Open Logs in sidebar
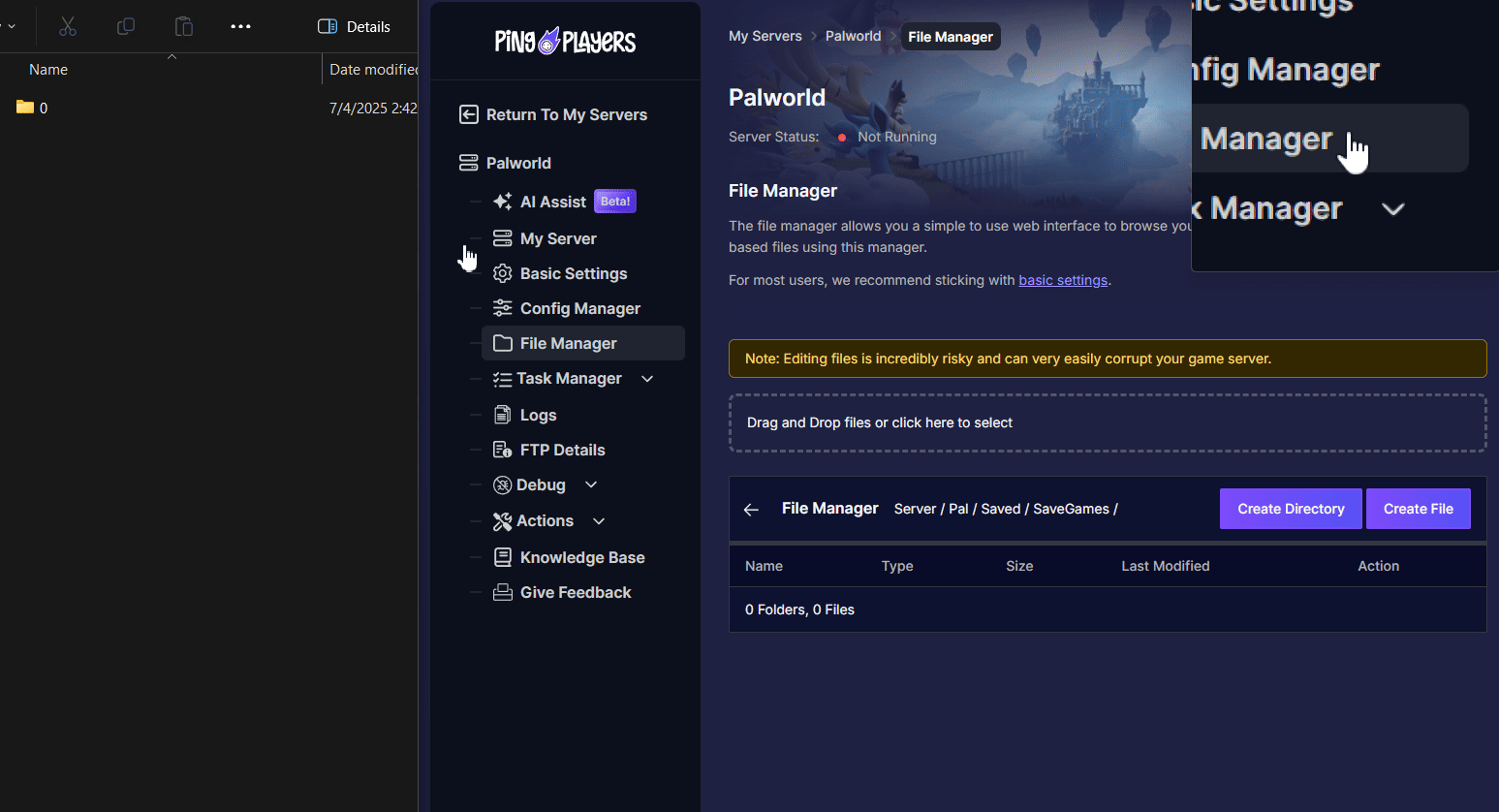 (x=538, y=415)
